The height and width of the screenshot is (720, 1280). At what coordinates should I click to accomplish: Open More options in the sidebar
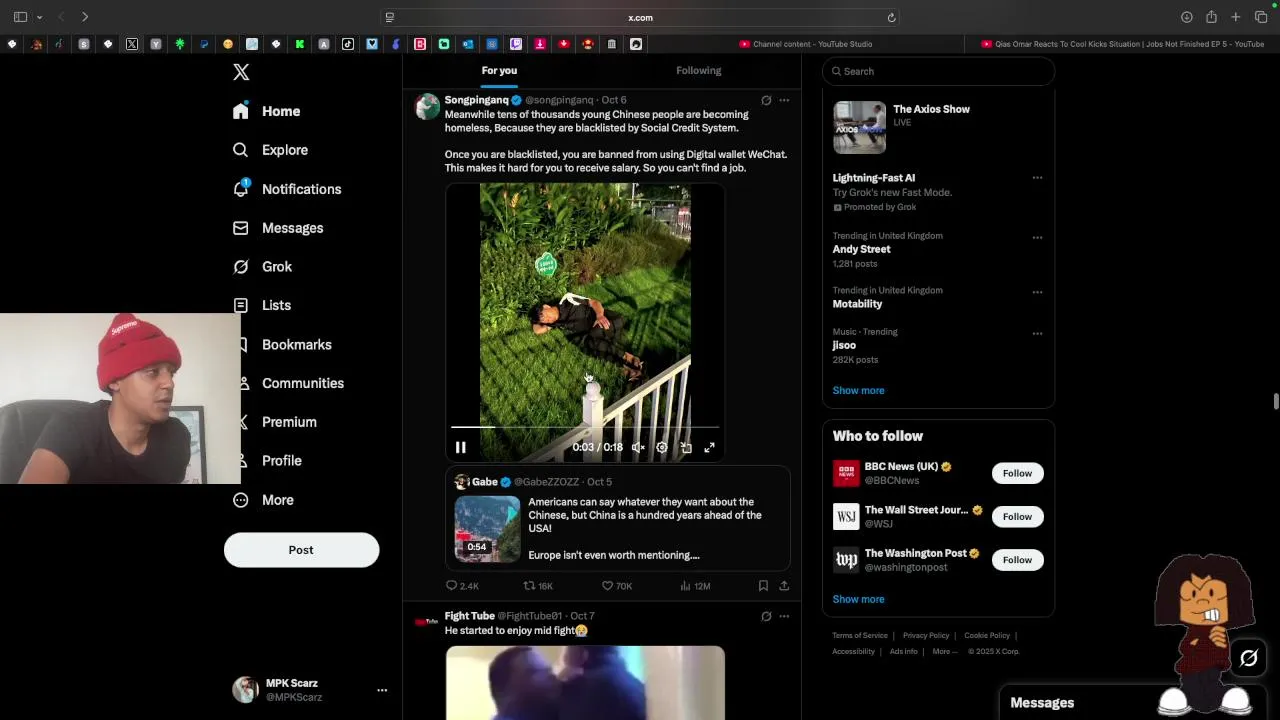pyautogui.click(x=263, y=500)
